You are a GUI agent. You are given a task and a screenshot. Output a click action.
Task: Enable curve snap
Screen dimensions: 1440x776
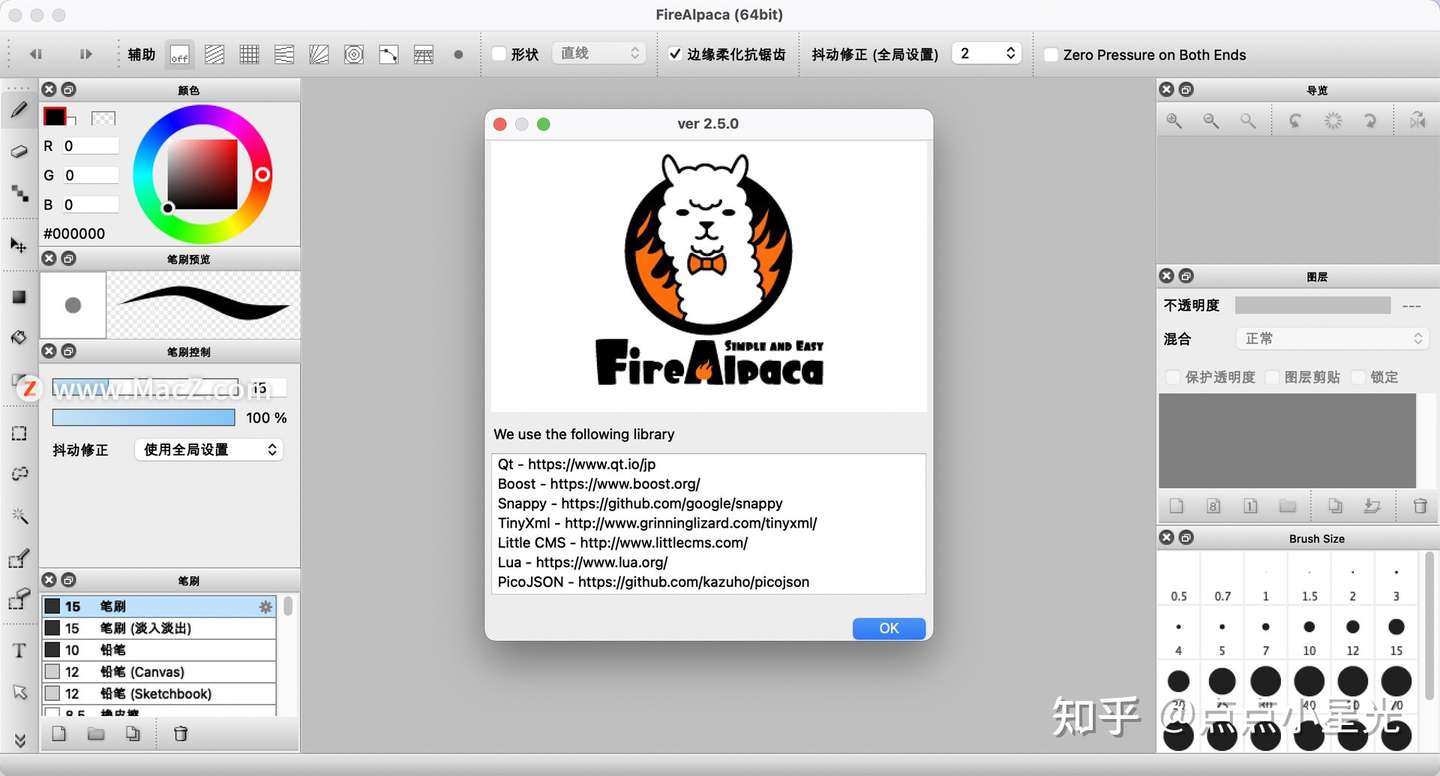coord(389,54)
